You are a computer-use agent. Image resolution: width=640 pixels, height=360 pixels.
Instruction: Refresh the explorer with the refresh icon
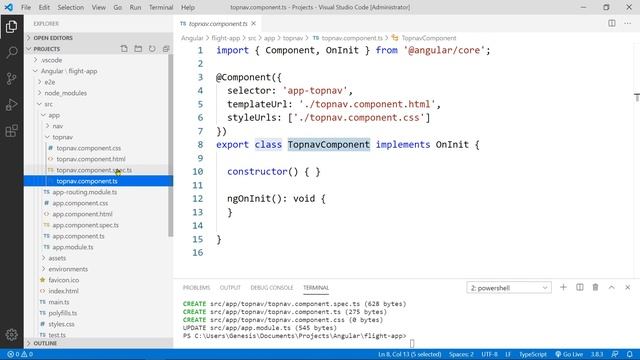[152, 49]
